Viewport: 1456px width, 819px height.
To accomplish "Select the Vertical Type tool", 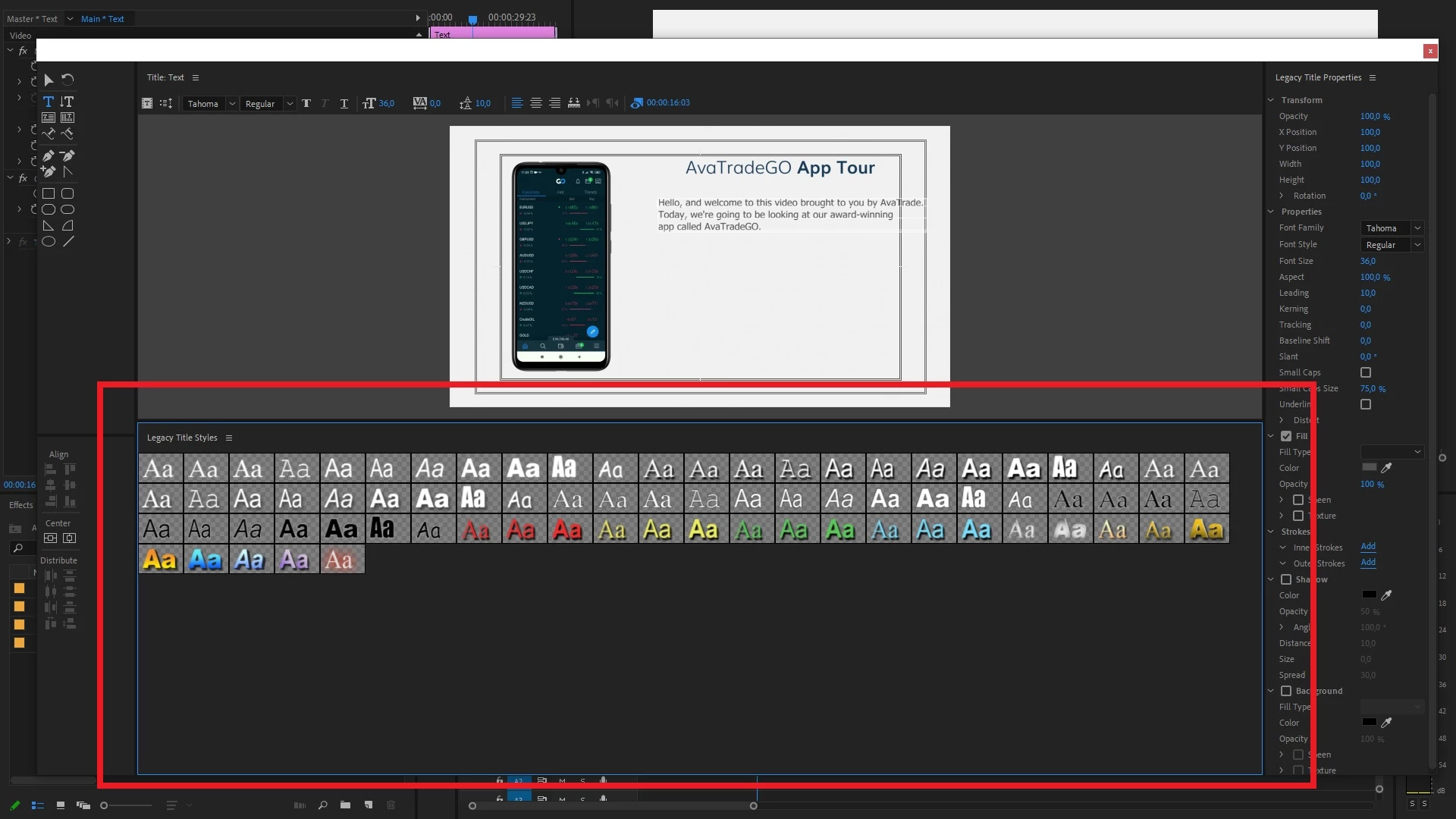I will pyautogui.click(x=67, y=102).
